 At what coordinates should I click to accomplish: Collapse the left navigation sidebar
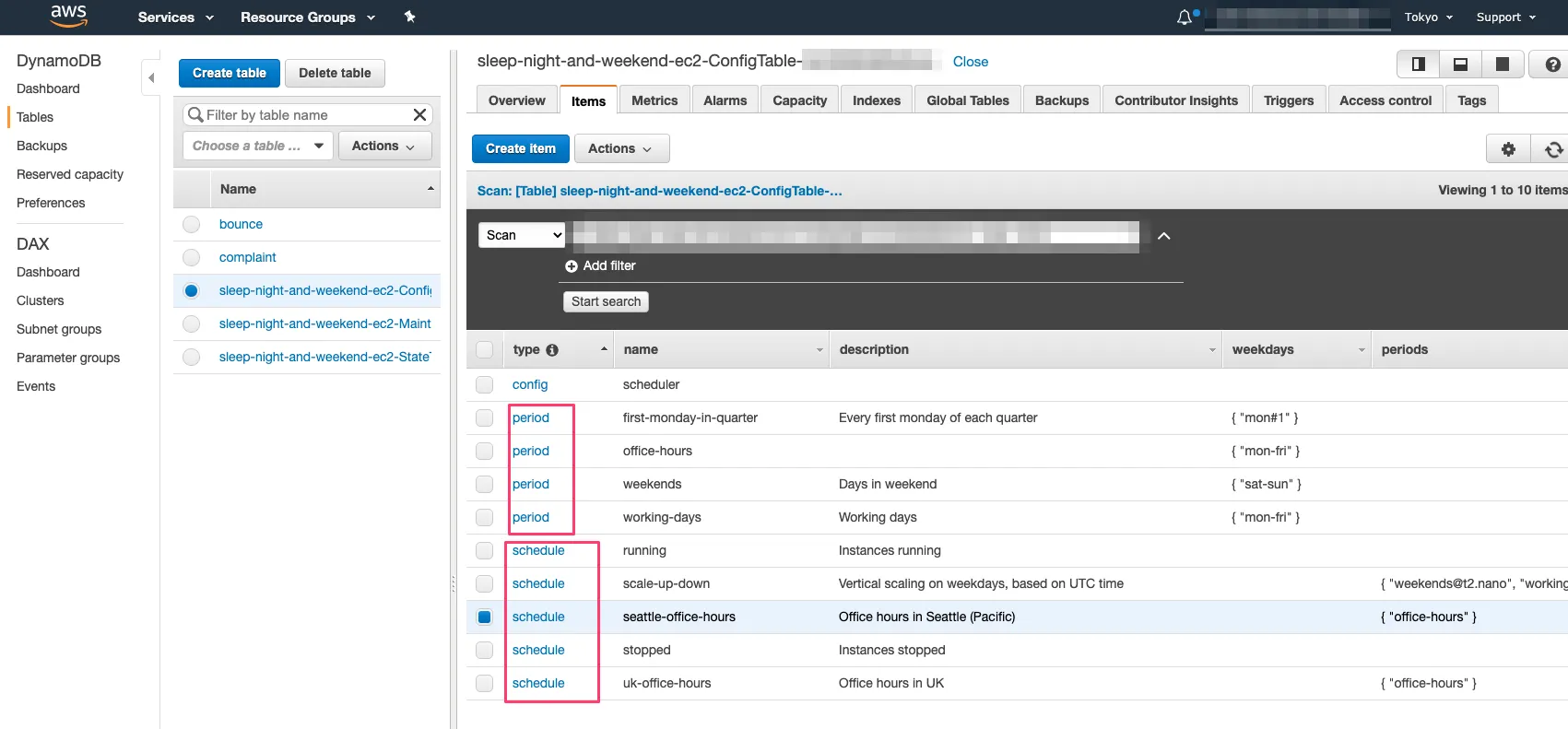click(x=151, y=78)
